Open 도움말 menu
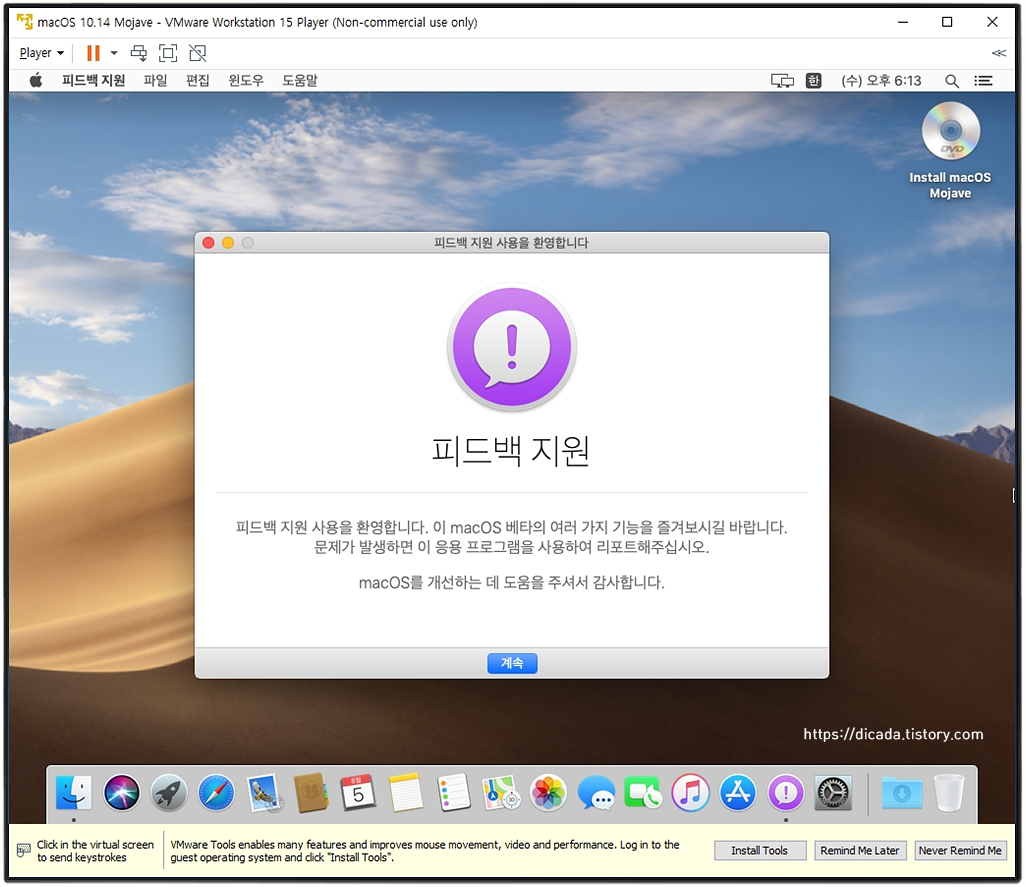The height and width of the screenshot is (887, 1026). pyautogui.click(x=300, y=80)
